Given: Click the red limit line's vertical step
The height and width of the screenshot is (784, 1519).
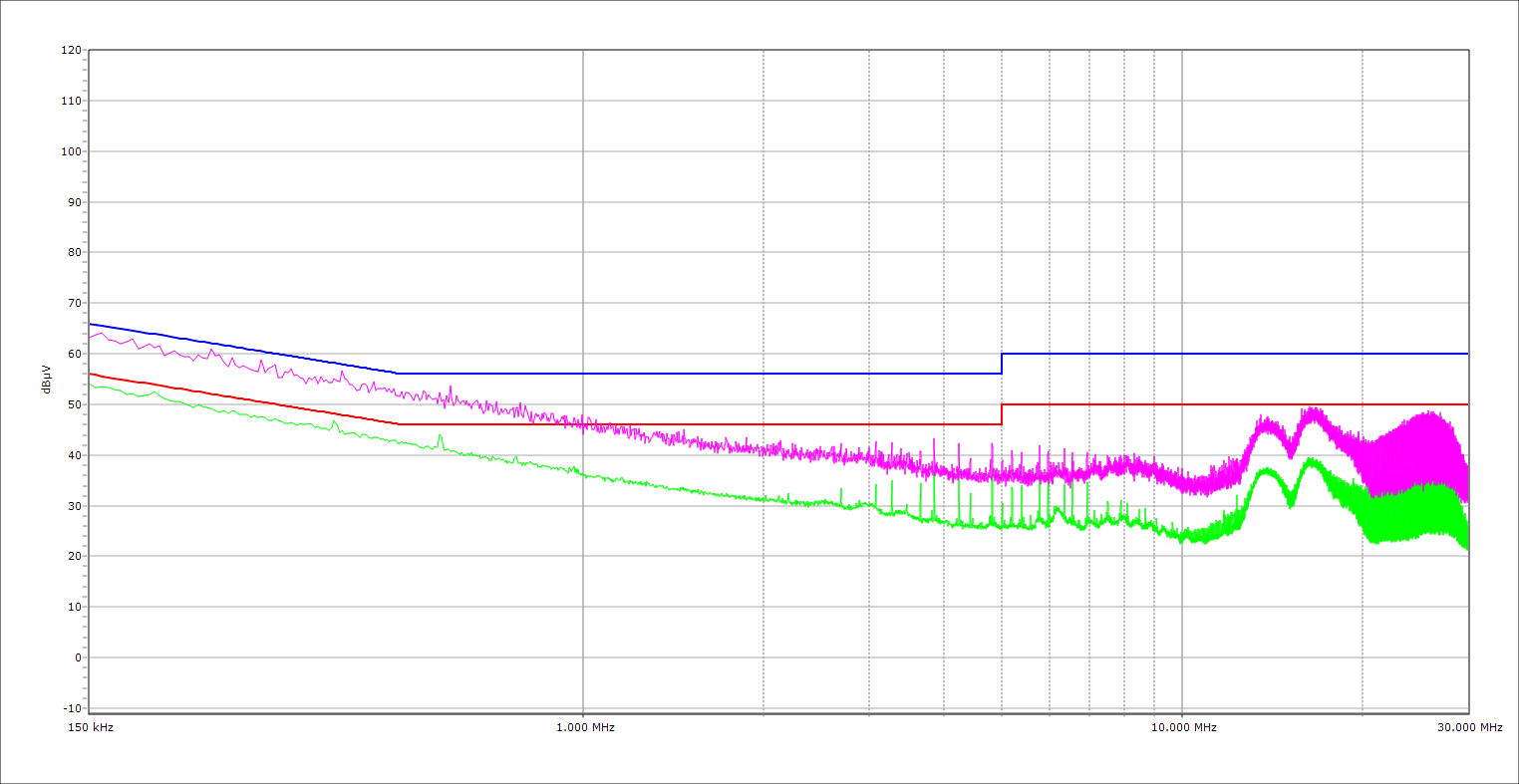Looking at the screenshot, I should pyautogui.click(x=1002, y=414).
